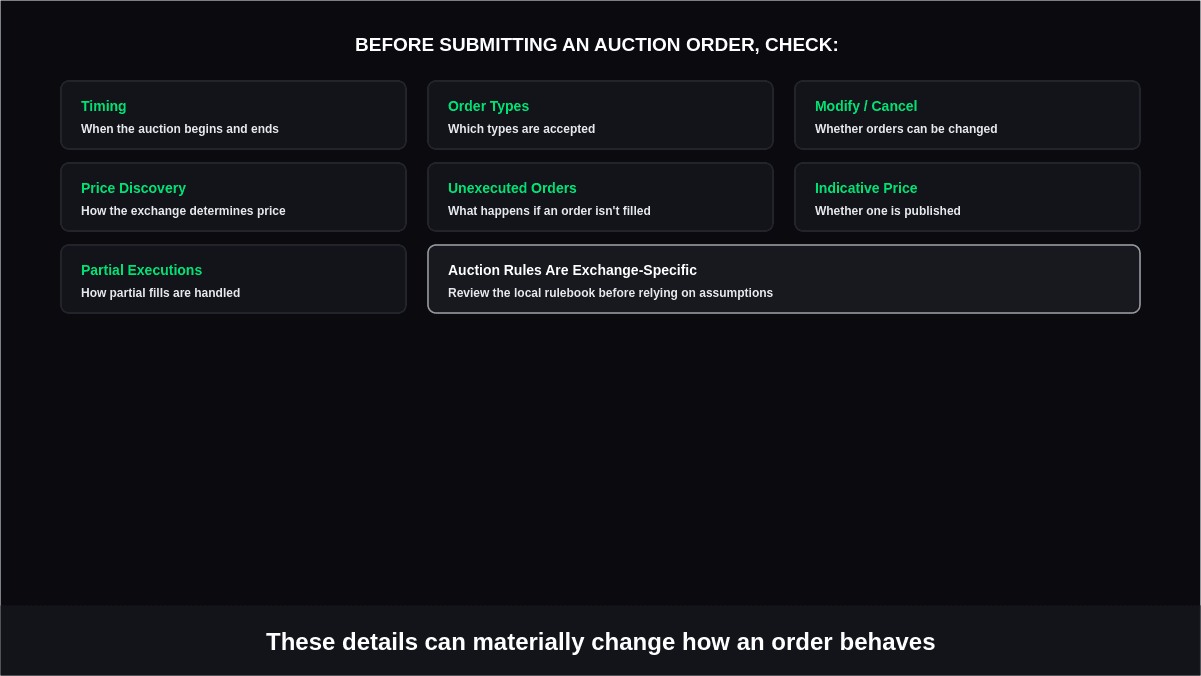Click the Indicative Price heading text
This screenshot has height=676, width=1201.
866,188
